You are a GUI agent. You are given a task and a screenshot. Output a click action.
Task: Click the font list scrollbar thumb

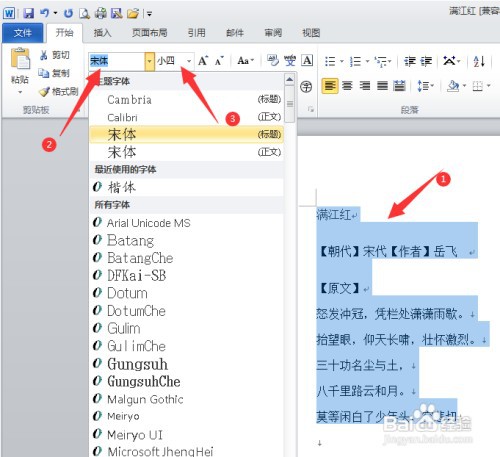coord(290,104)
